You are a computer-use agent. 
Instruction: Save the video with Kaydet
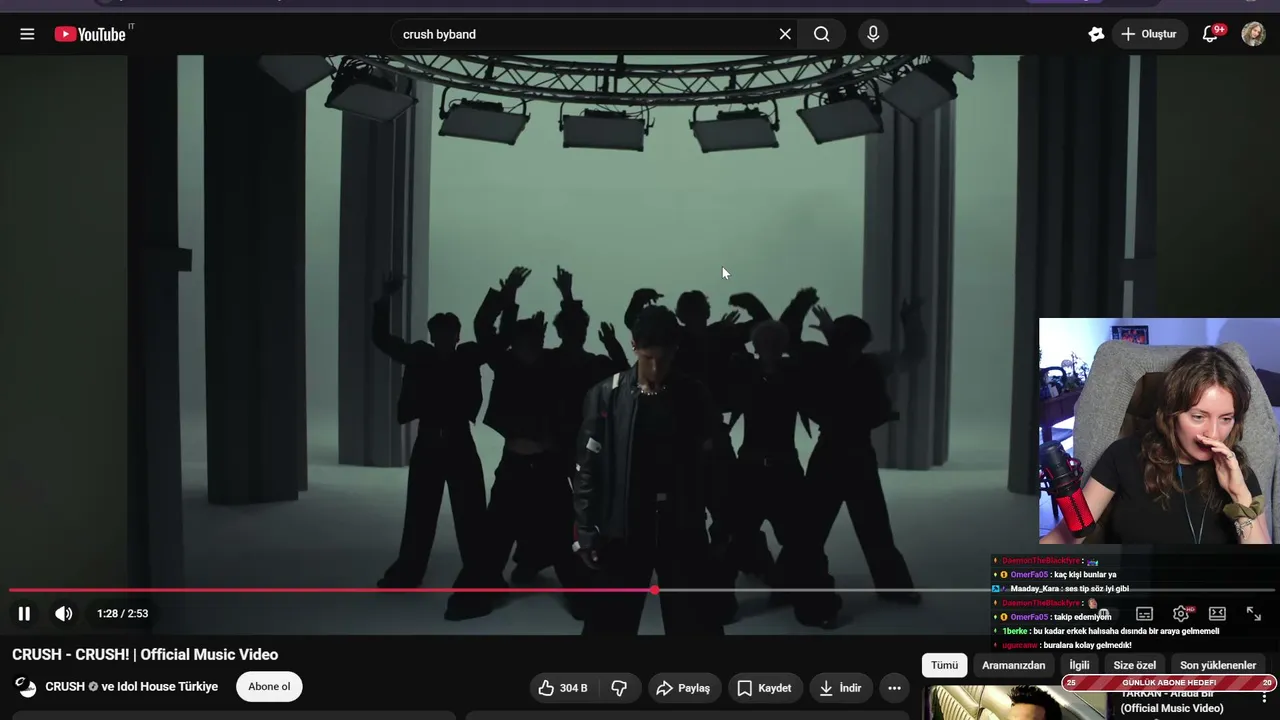click(764, 688)
